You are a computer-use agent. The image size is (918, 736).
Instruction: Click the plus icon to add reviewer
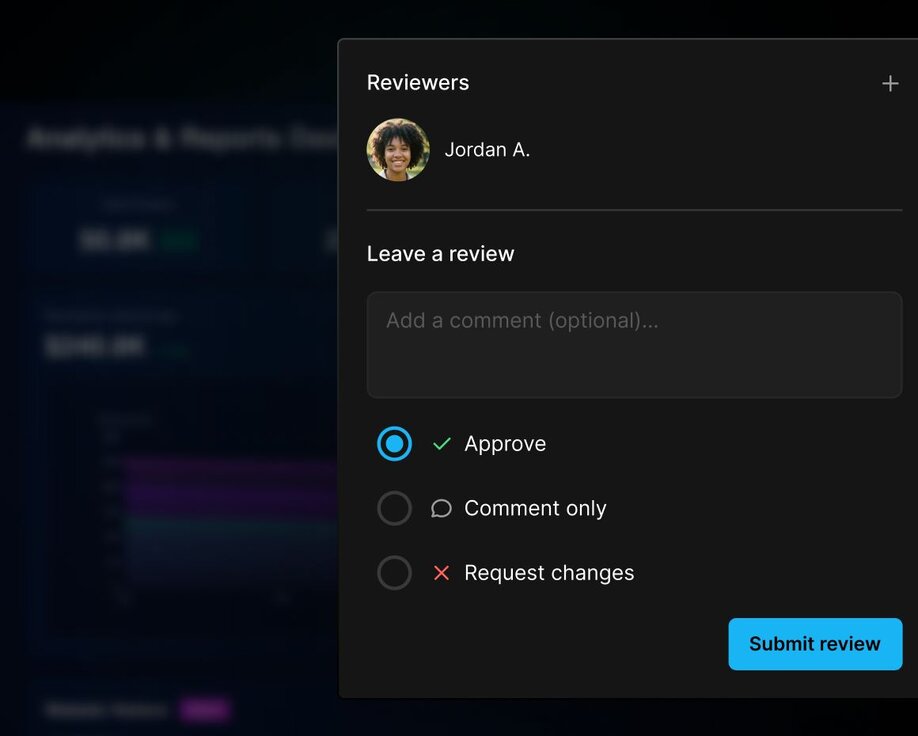click(889, 84)
